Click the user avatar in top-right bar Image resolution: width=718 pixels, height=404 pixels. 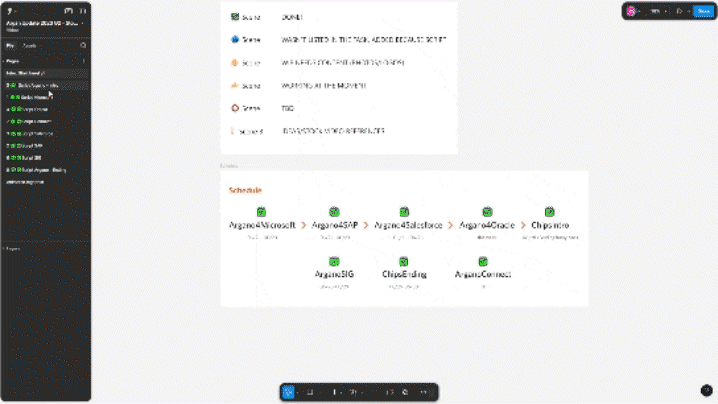[631, 12]
